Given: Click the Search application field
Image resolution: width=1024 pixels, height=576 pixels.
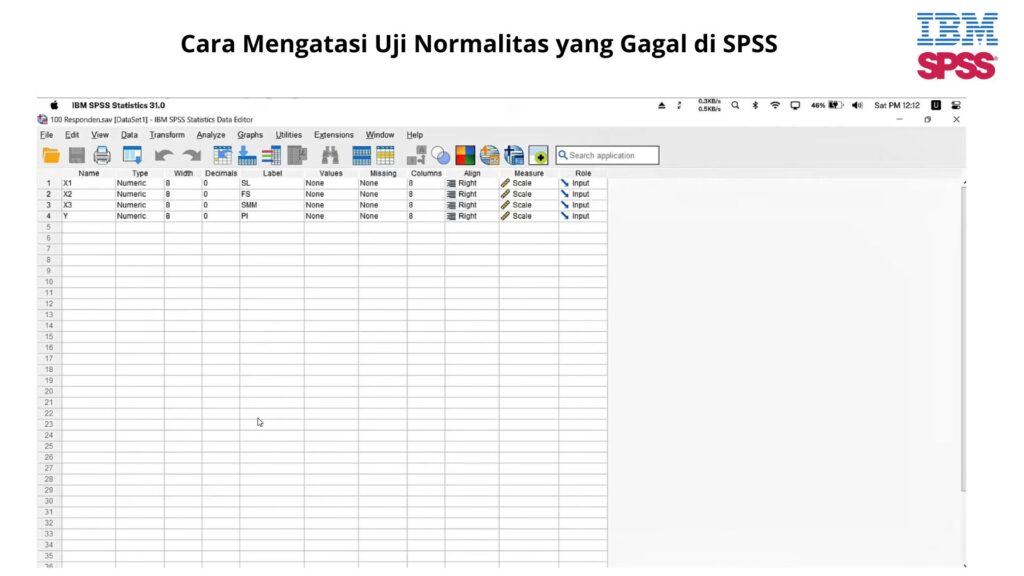Looking at the screenshot, I should tap(607, 155).
